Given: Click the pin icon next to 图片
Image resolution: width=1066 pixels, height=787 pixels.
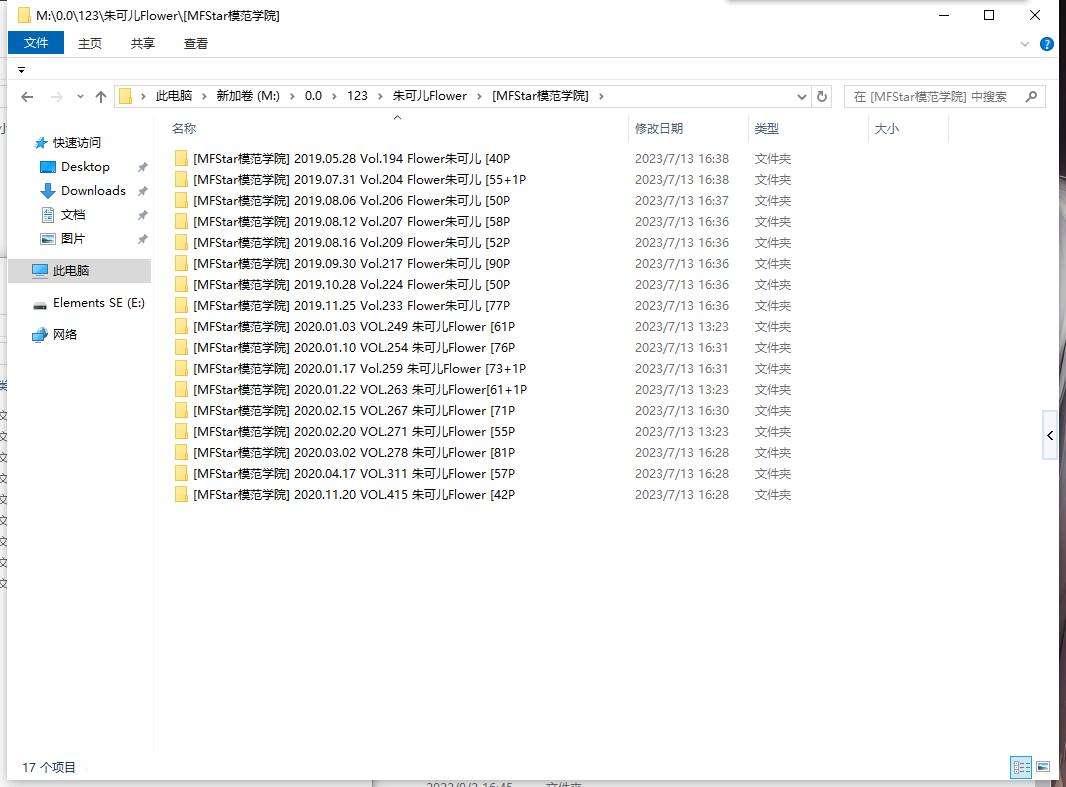Looking at the screenshot, I should pos(142,239).
